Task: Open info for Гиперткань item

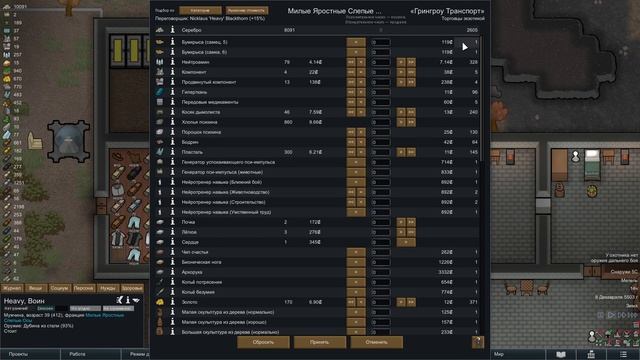Action: pos(172,92)
